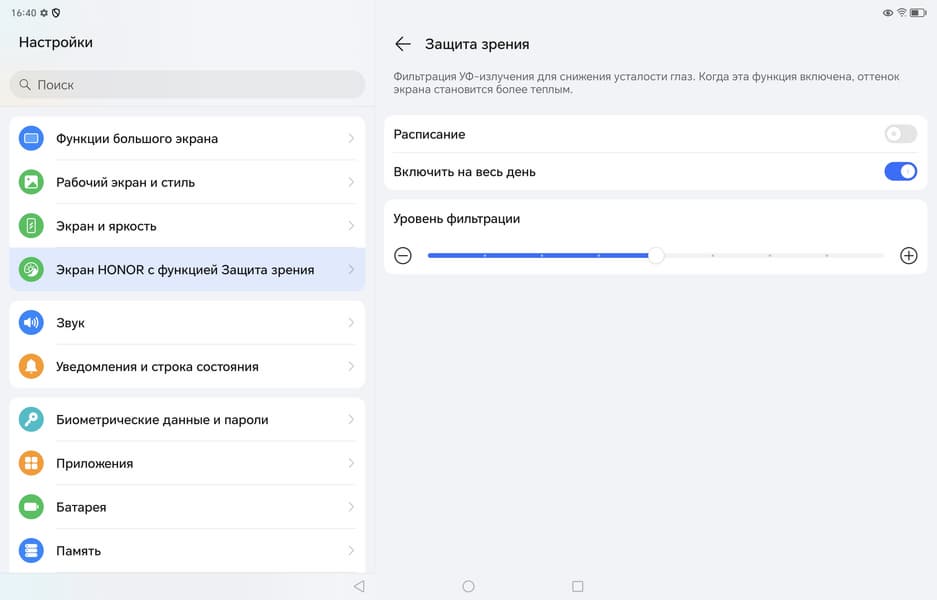
Task: Click the Звук speaker icon
Action: tap(31, 323)
